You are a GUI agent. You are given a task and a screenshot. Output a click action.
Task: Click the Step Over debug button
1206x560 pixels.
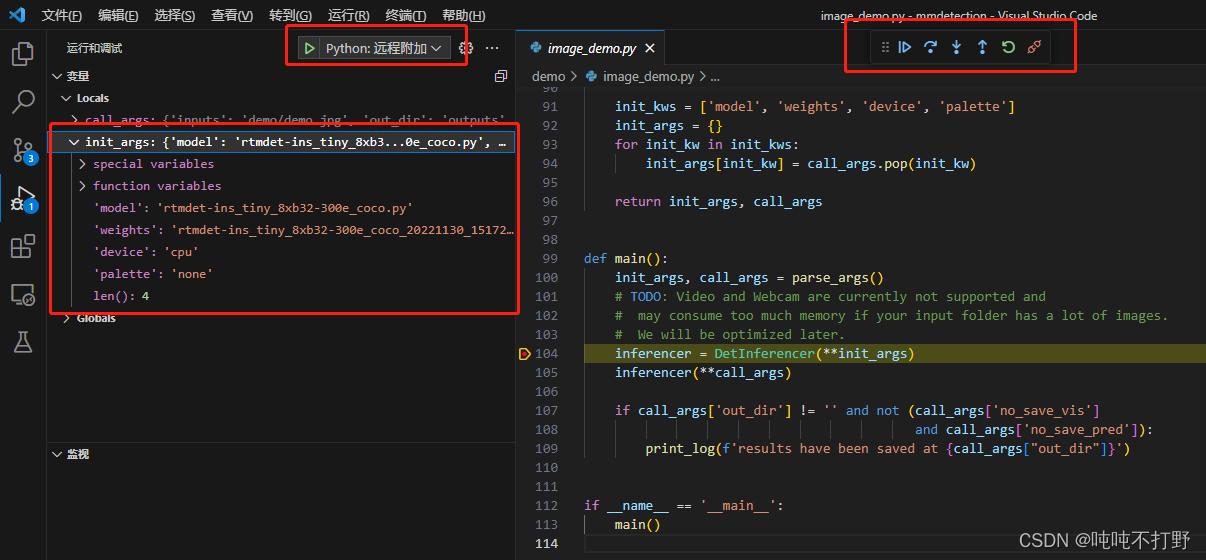point(931,47)
